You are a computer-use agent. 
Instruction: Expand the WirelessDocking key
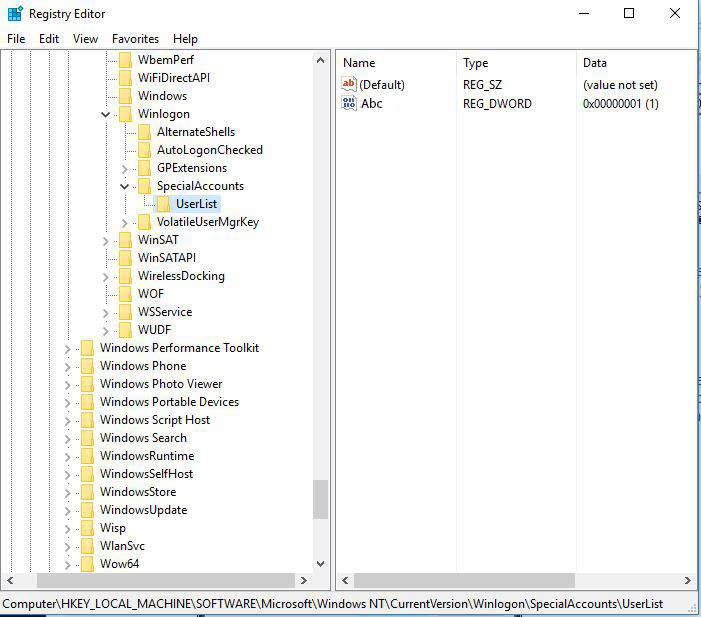pos(106,277)
